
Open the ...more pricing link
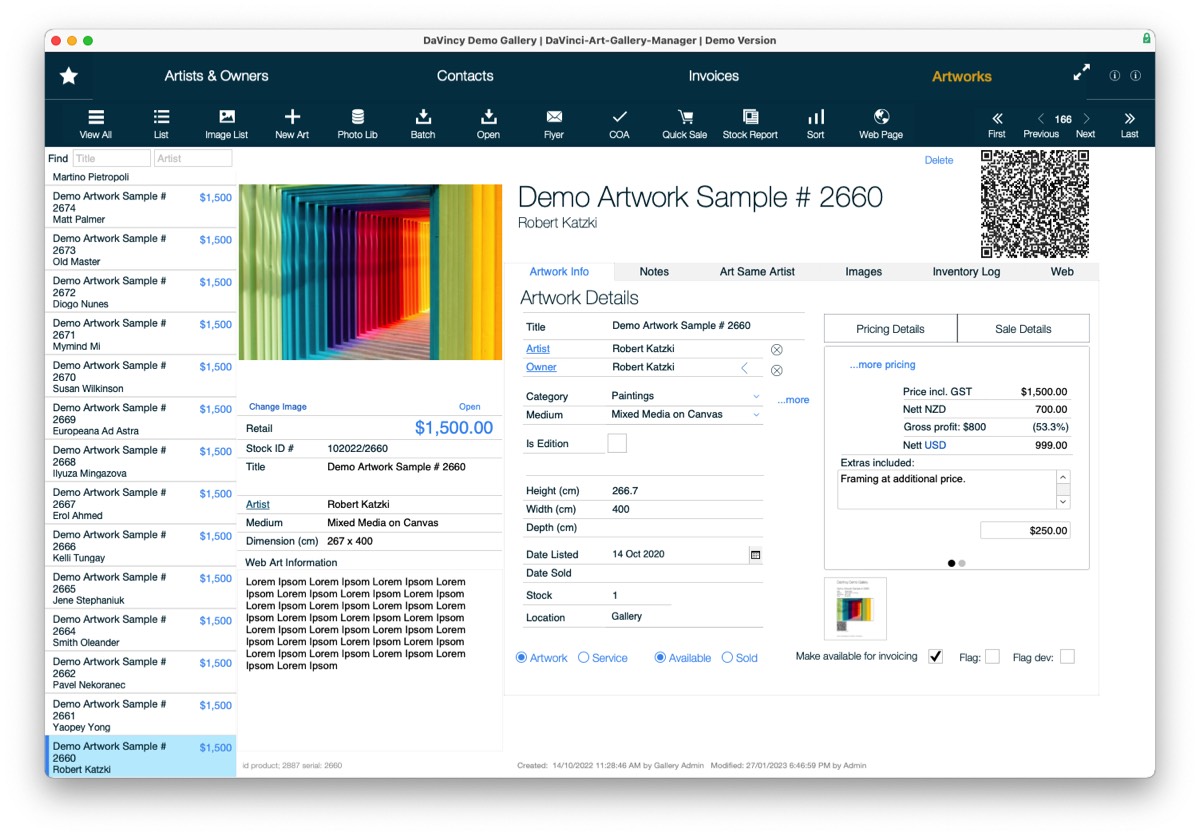pyautogui.click(x=881, y=364)
